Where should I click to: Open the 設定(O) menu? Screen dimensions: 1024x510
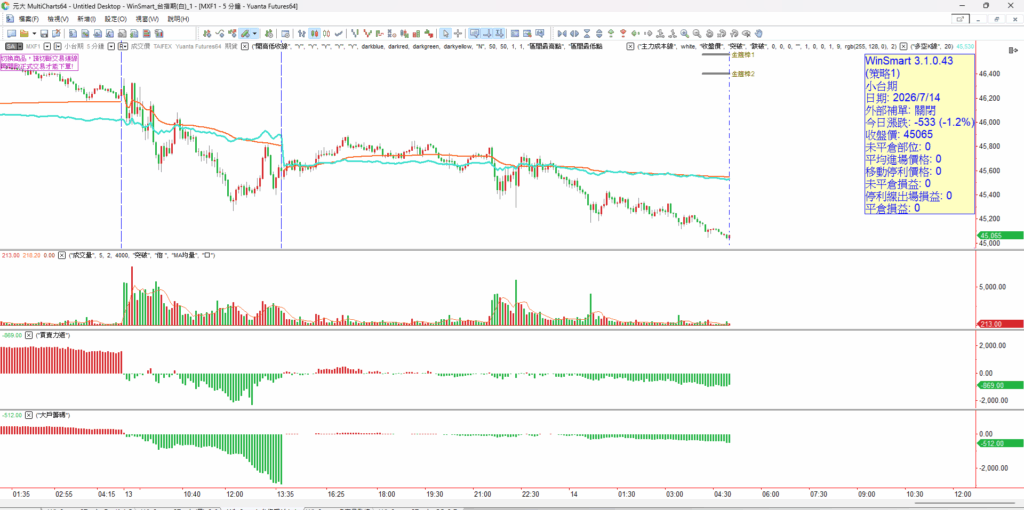coord(116,19)
